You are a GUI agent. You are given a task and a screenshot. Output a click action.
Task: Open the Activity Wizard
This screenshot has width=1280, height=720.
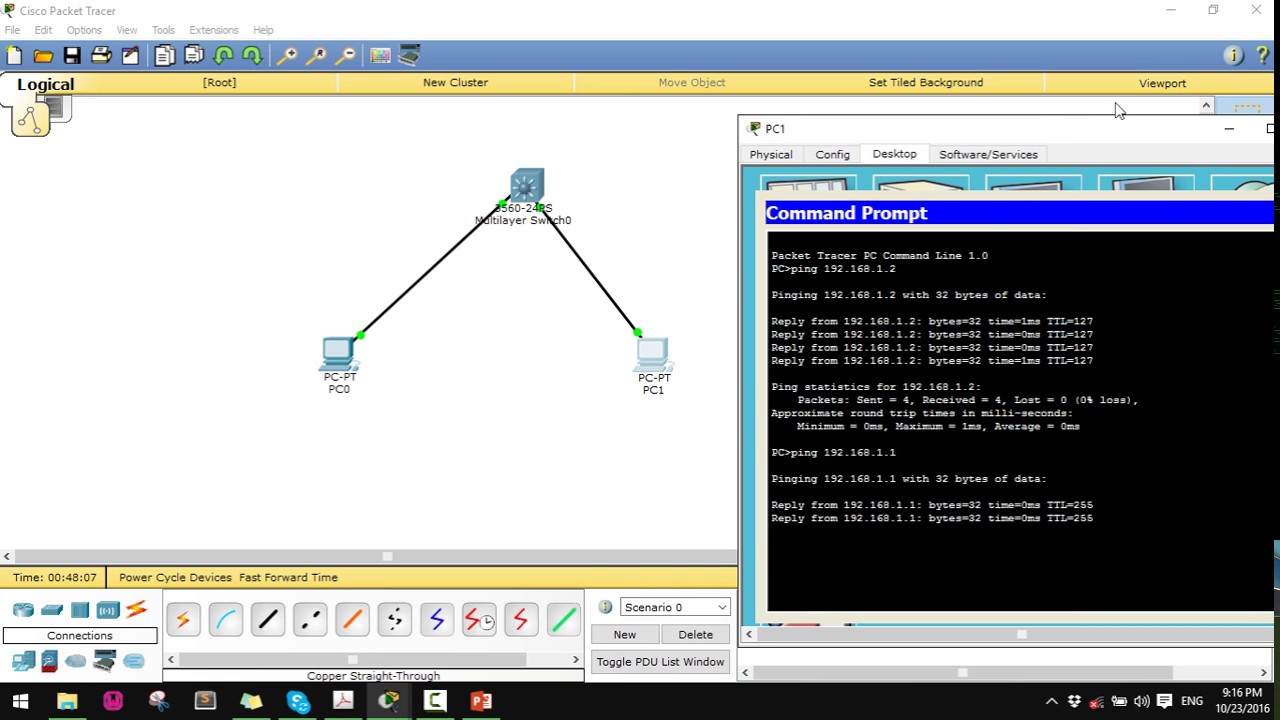(131, 55)
